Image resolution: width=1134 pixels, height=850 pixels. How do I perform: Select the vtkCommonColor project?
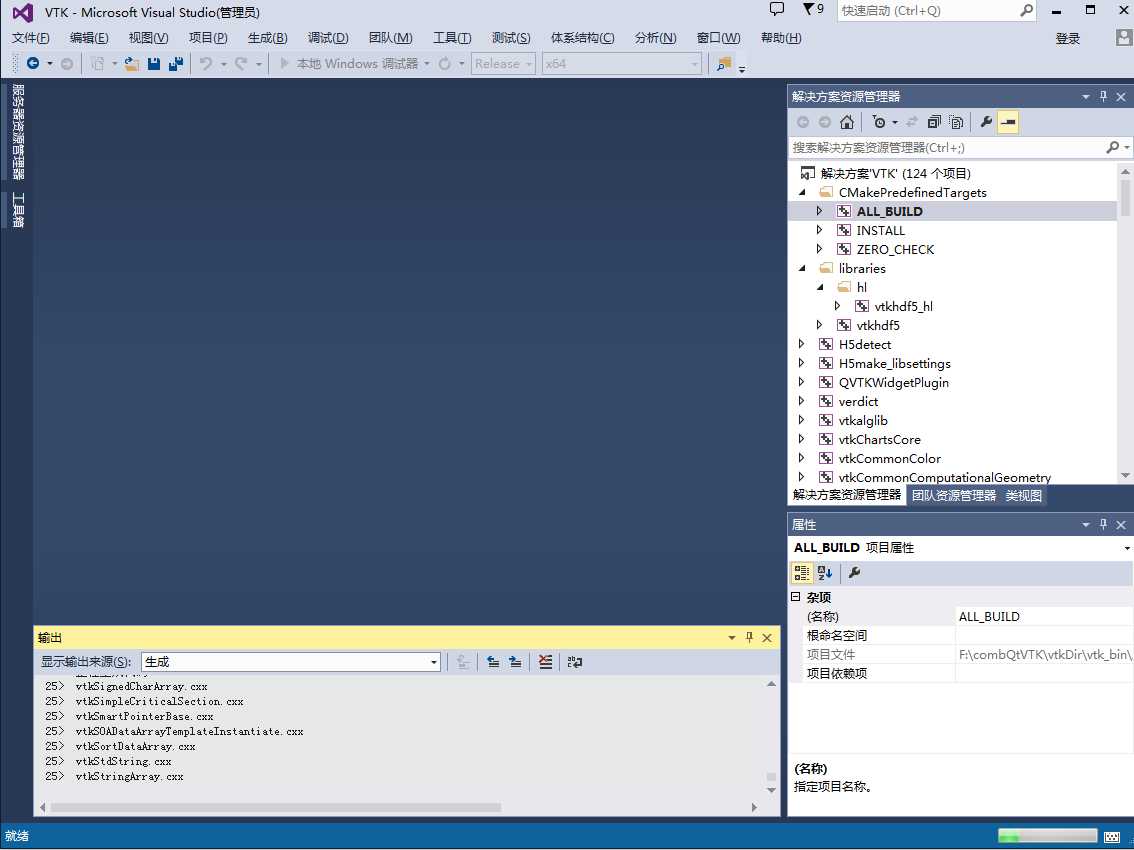(890, 459)
